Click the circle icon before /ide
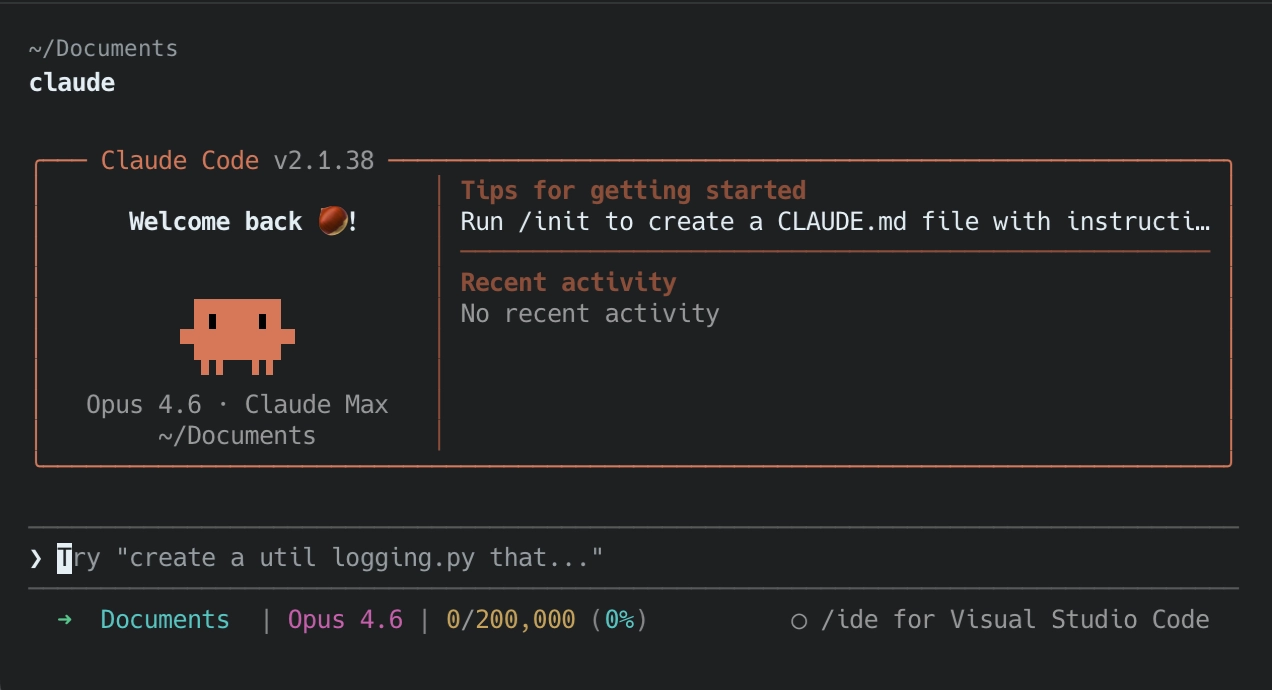 click(x=798, y=621)
